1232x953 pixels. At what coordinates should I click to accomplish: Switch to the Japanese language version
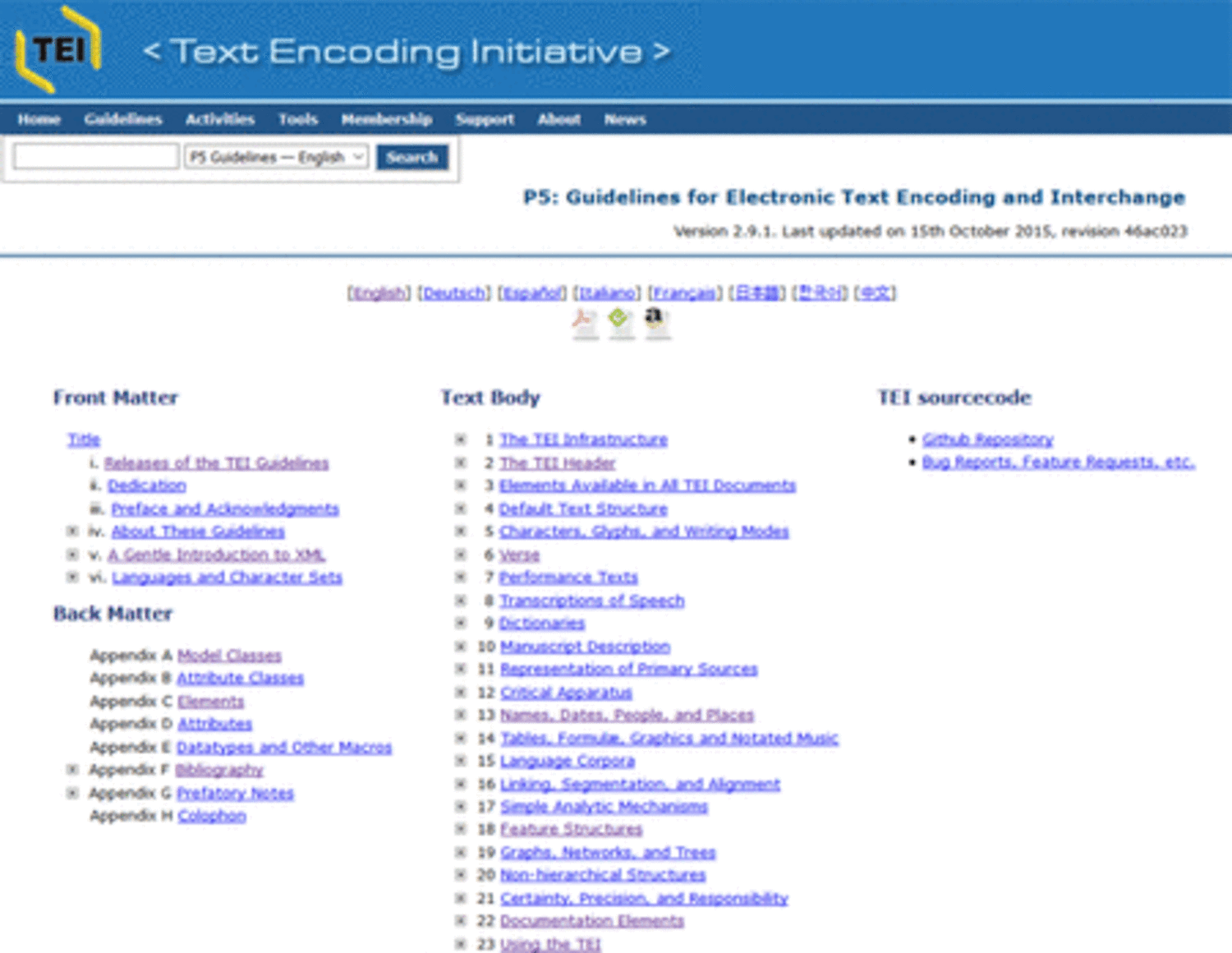click(x=756, y=292)
